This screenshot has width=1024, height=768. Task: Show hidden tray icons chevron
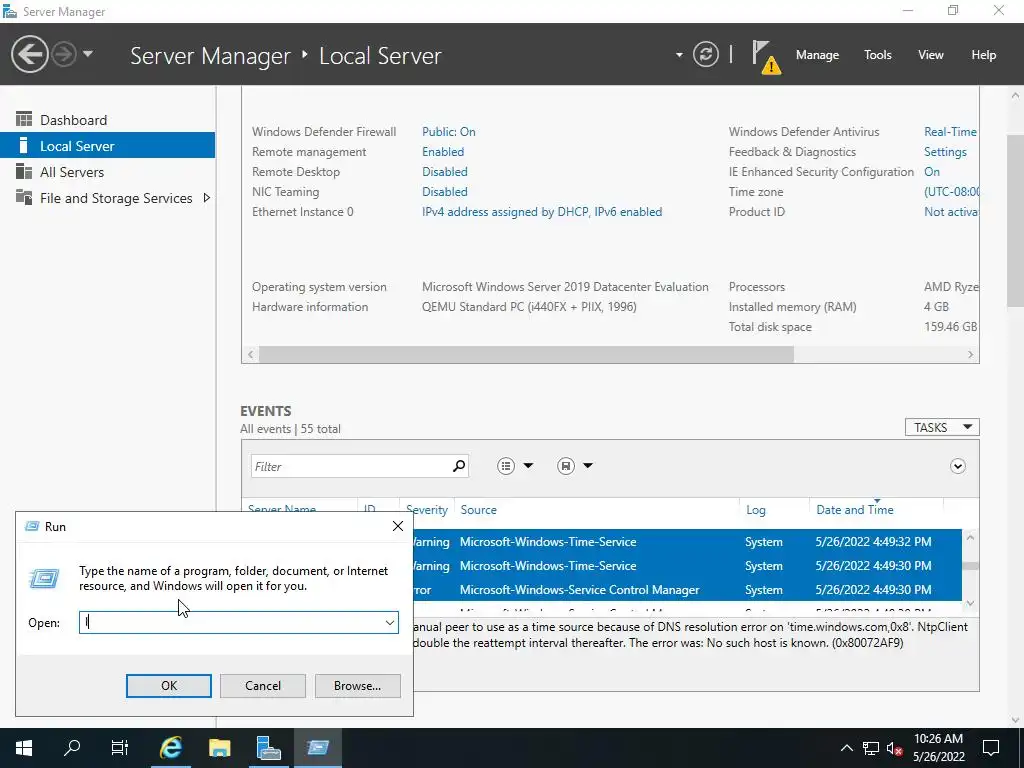(x=846, y=748)
